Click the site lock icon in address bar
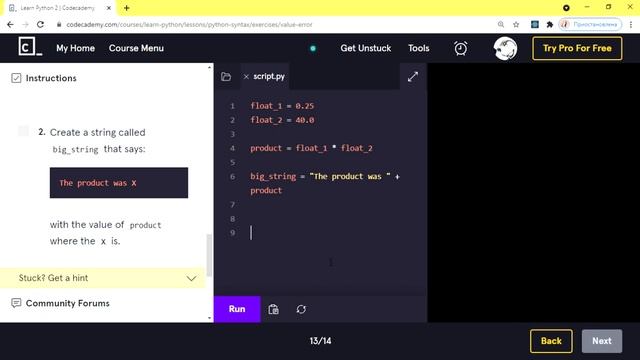 59,24
